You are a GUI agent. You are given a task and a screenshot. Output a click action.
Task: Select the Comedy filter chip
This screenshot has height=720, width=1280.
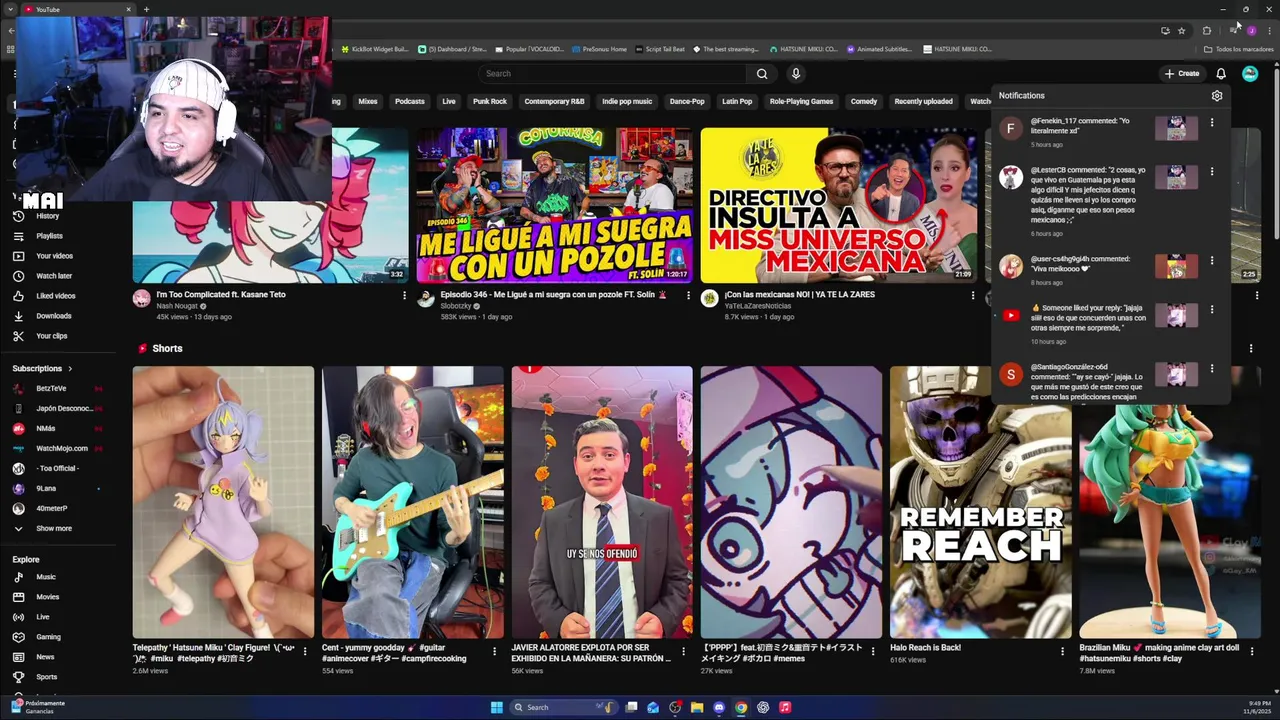coord(864,102)
